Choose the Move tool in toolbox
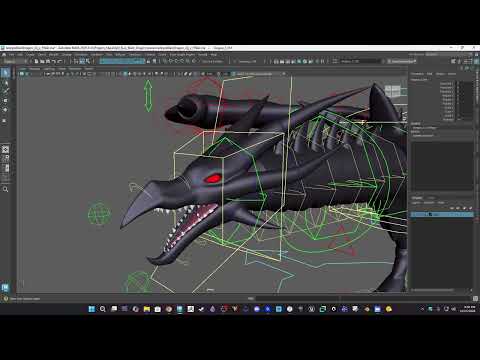 (x=5, y=100)
